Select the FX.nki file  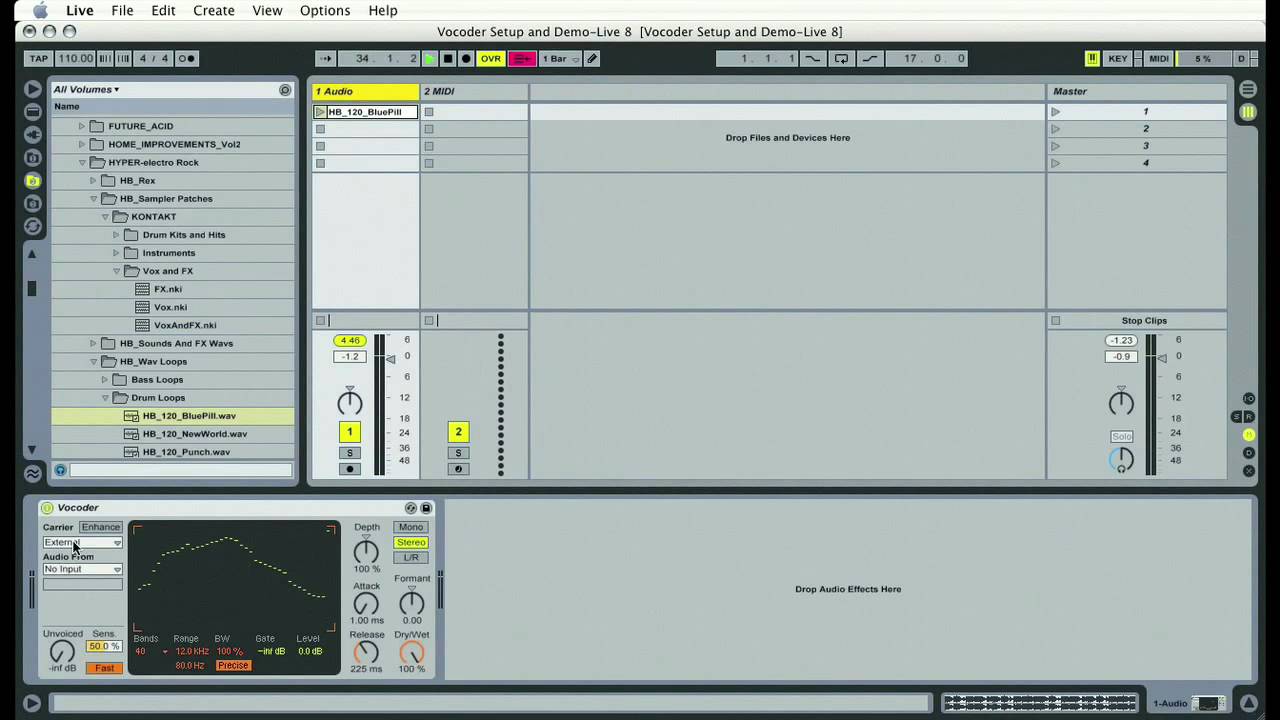pos(167,289)
